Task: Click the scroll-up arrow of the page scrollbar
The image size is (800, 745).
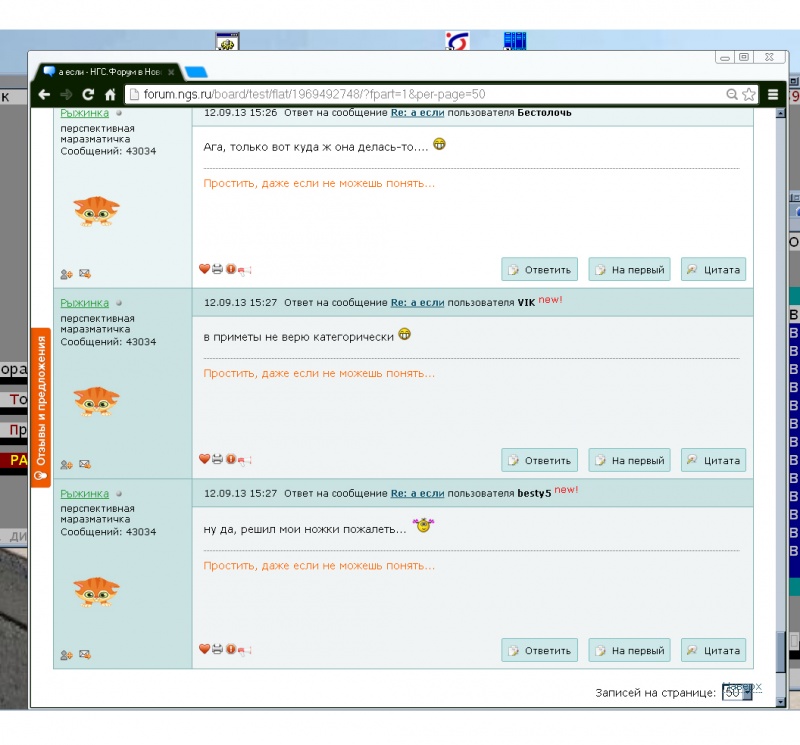Action: (781, 113)
